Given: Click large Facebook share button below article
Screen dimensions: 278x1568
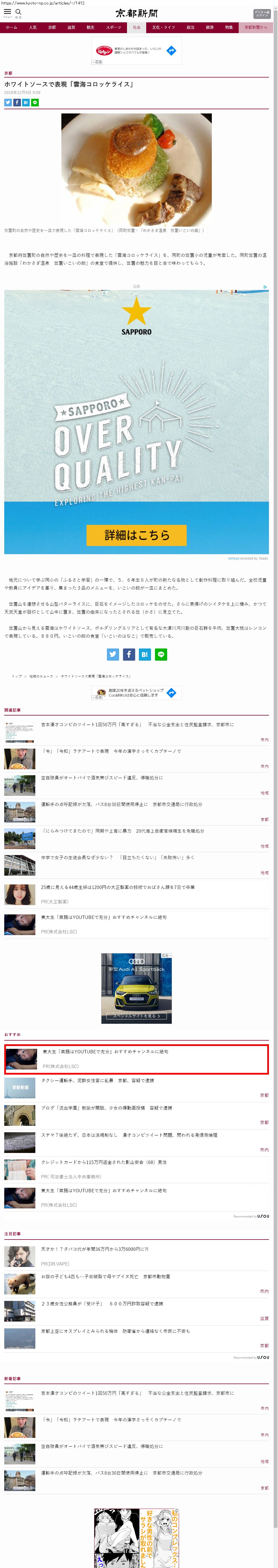Looking at the screenshot, I should [129, 654].
